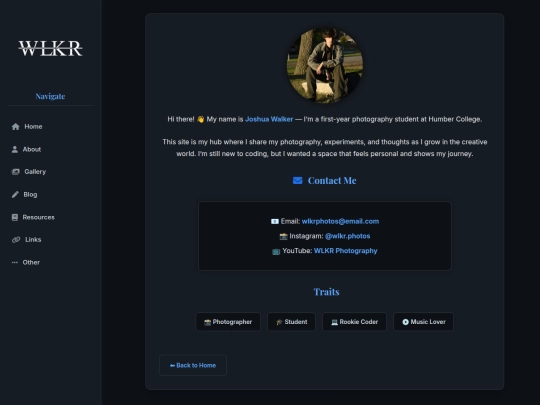Click the circular profile photo
Screen dimensions: 540x405
pos(325,65)
